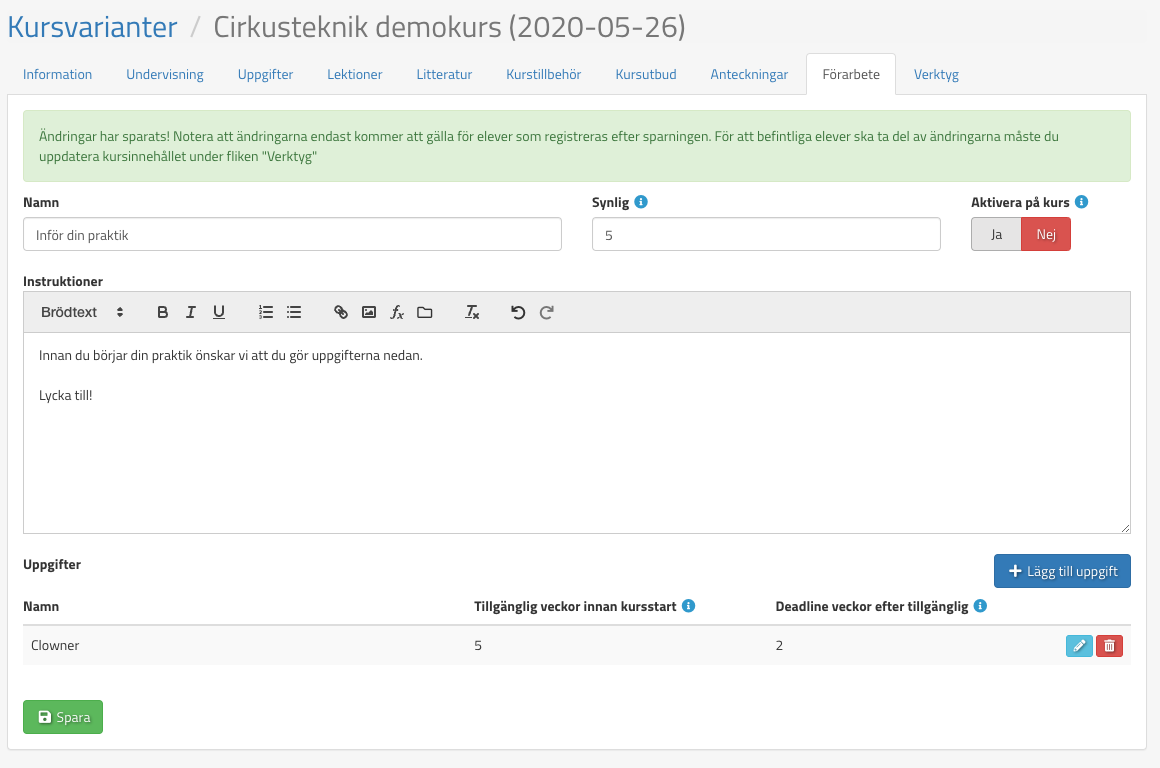
Task: Open the Brödtext paragraph style dropdown
Action: click(82, 312)
